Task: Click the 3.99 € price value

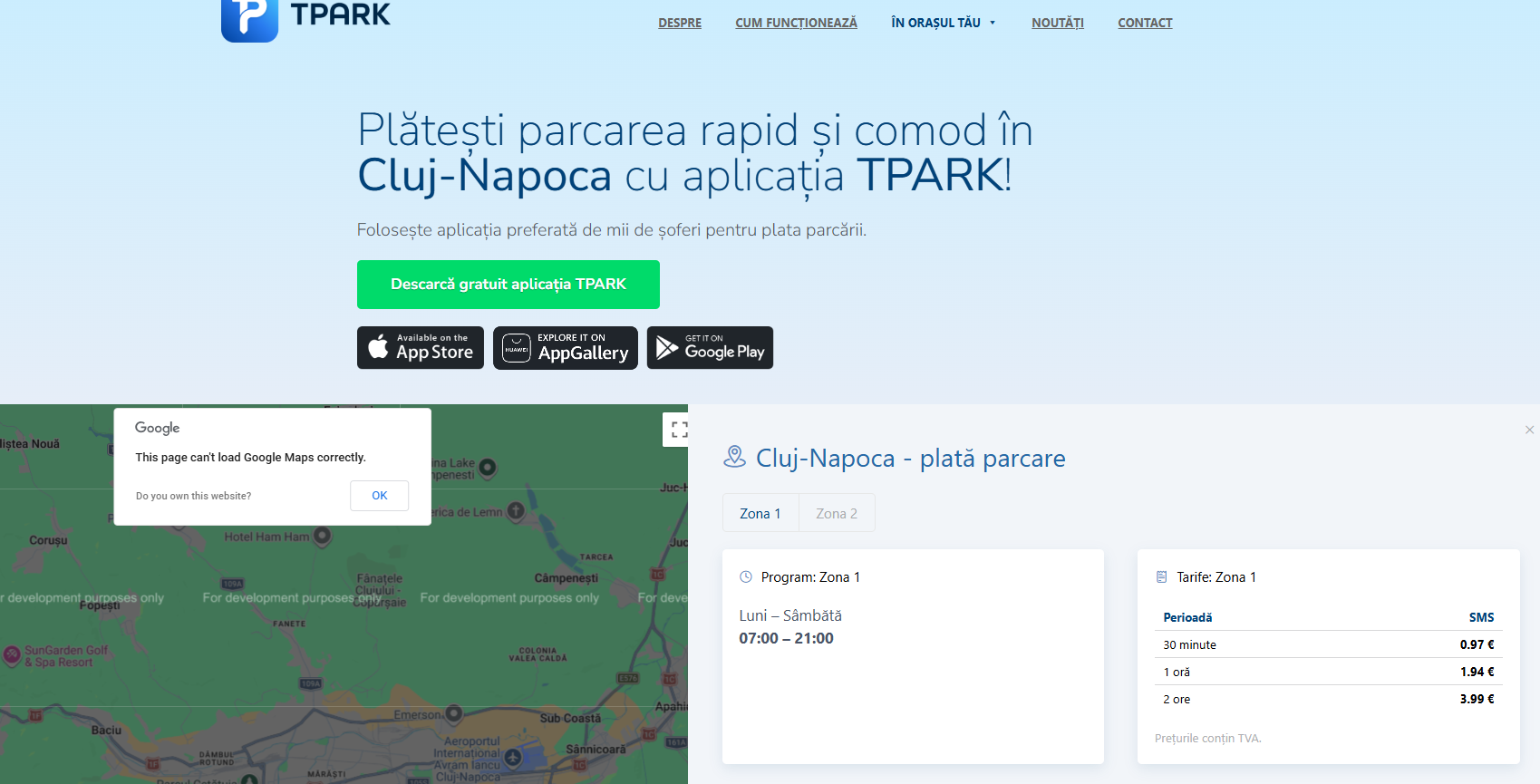Action: (1477, 699)
